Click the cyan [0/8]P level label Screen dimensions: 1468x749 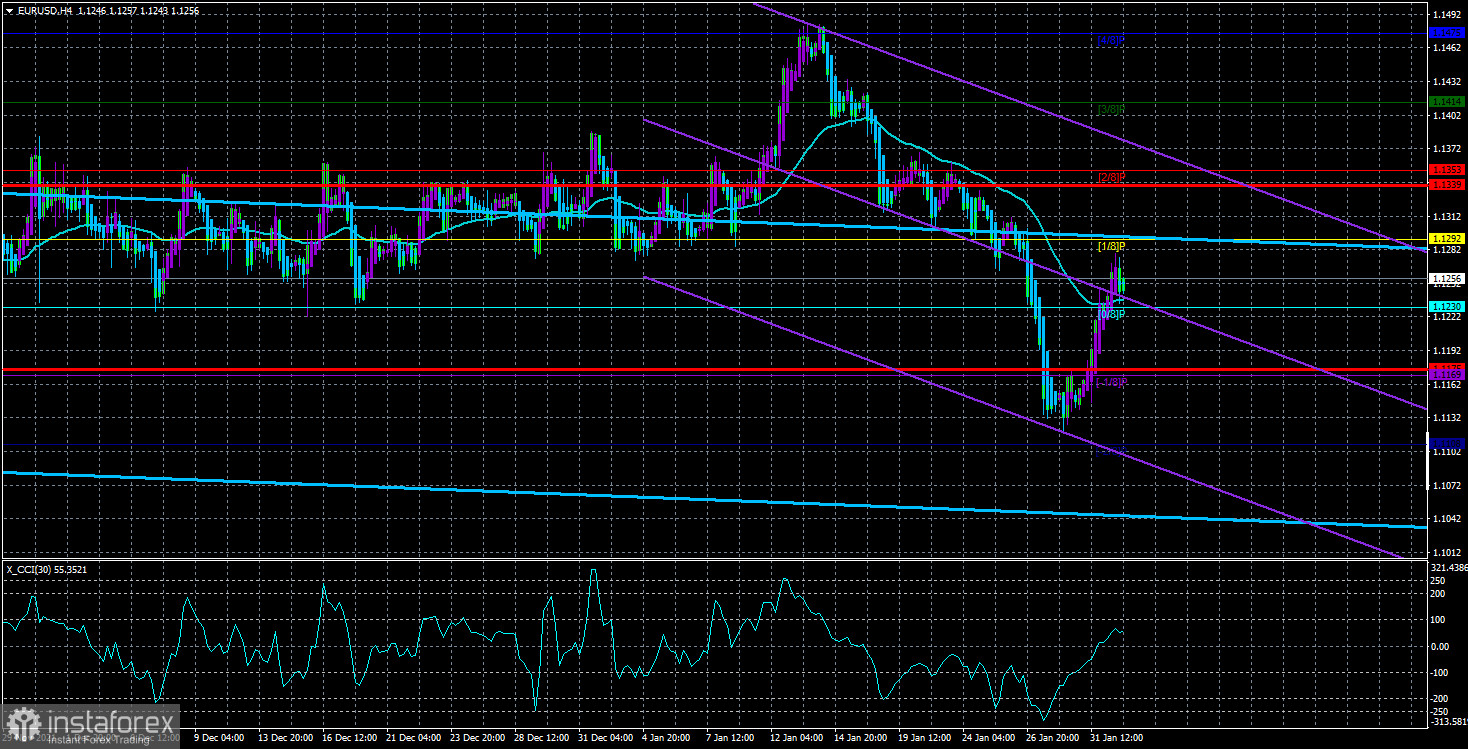tap(1111, 314)
